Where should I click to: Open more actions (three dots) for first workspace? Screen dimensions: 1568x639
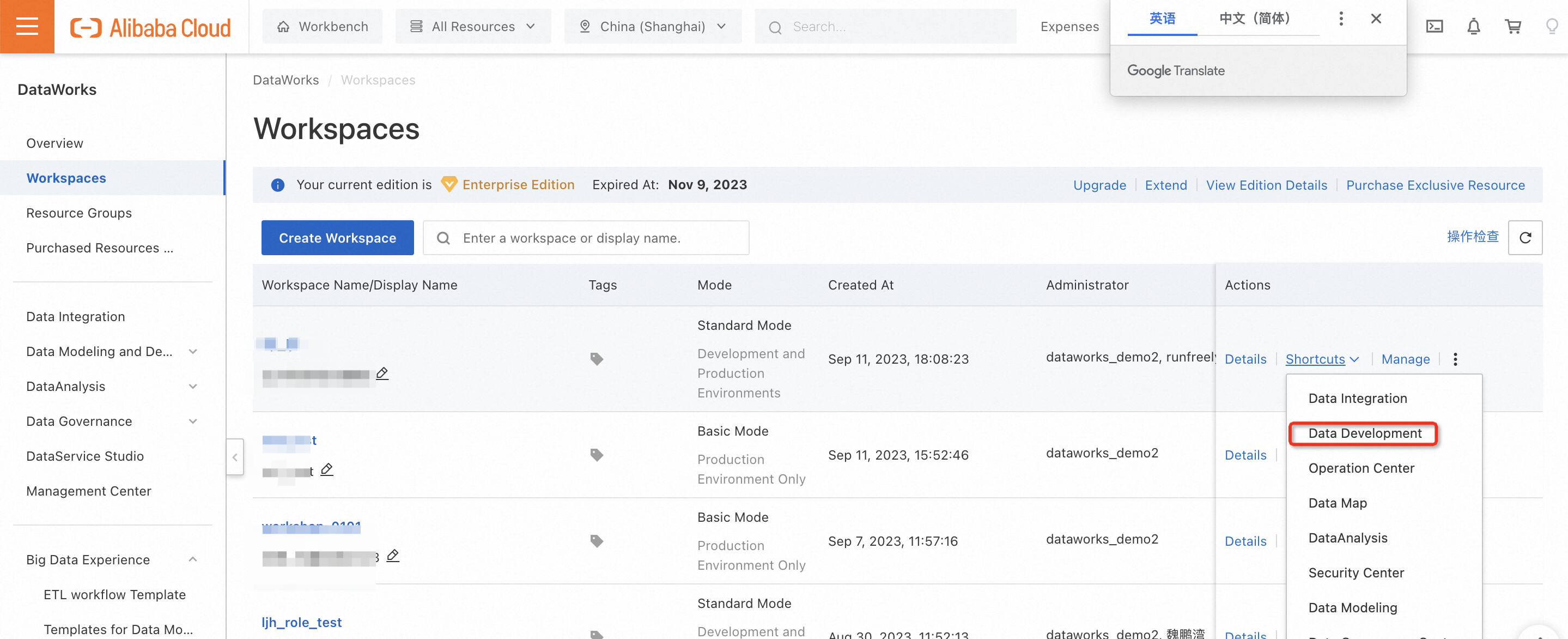click(1455, 359)
